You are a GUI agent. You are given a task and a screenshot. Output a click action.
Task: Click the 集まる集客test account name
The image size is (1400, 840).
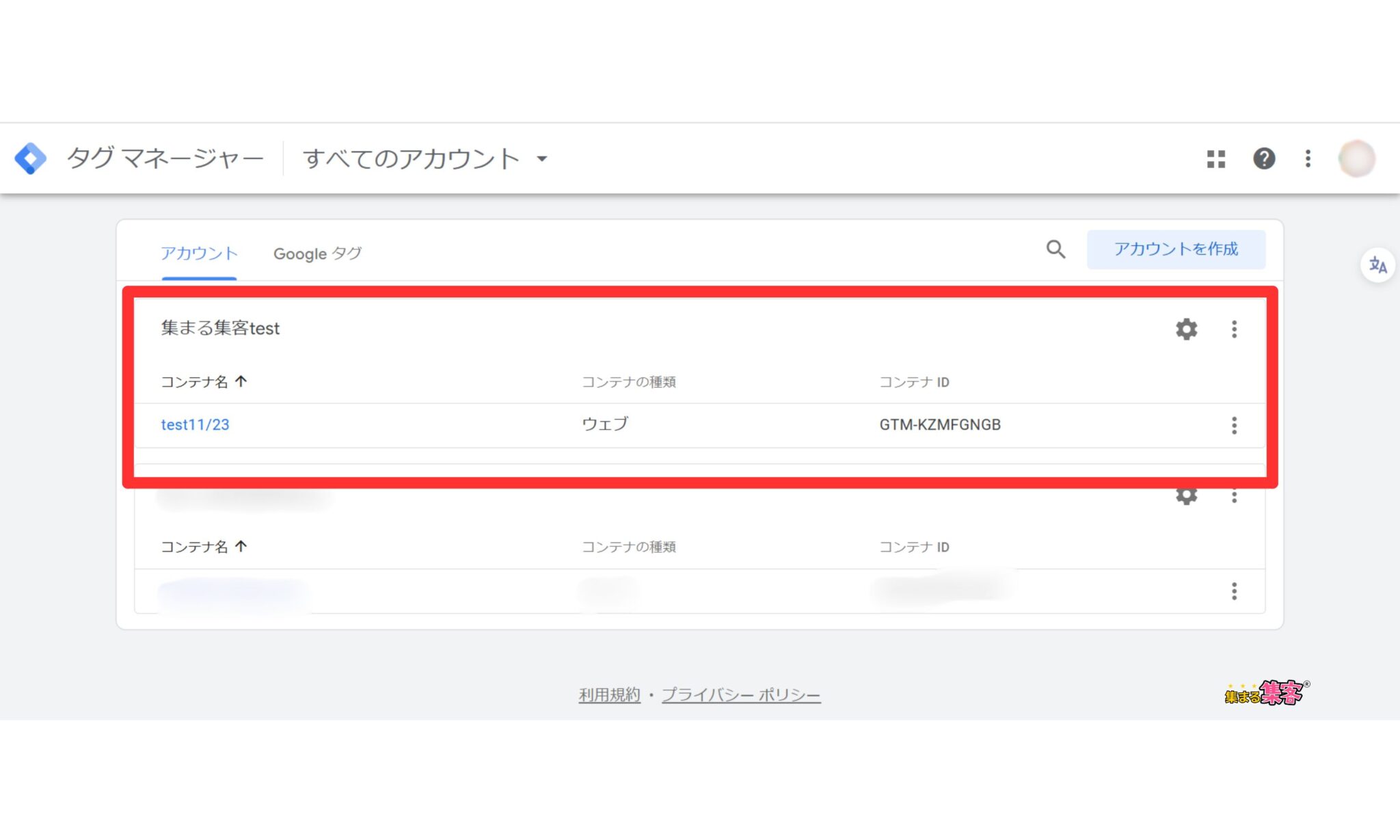(x=220, y=328)
